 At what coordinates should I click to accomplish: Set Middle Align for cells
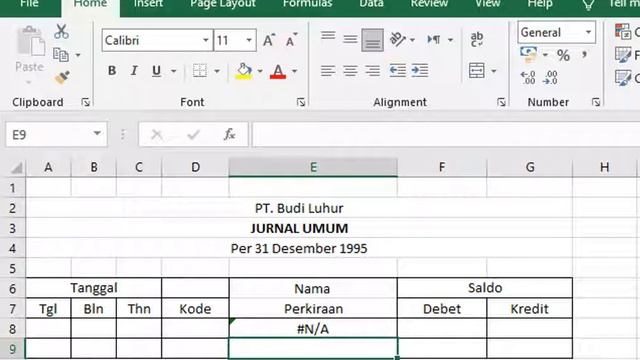point(350,40)
